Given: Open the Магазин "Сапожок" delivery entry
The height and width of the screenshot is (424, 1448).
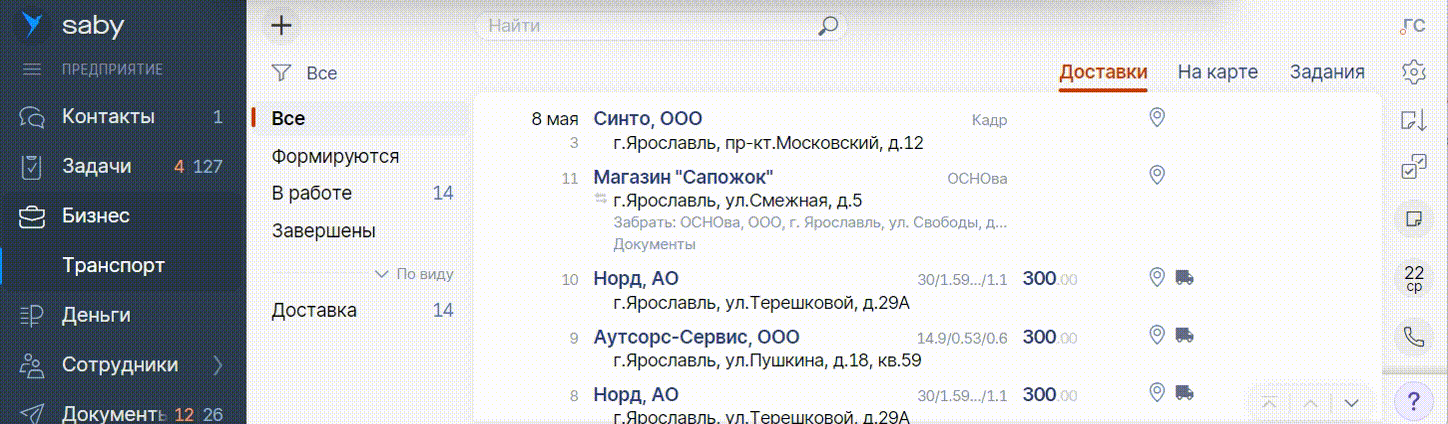Looking at the screenshot, I should click(x=683, y=178).
